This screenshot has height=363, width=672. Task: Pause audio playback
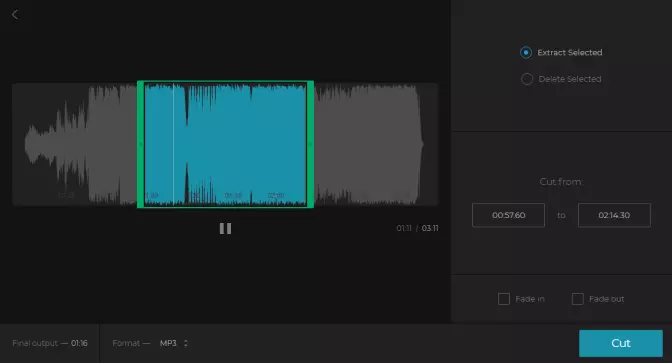[225, 228]
